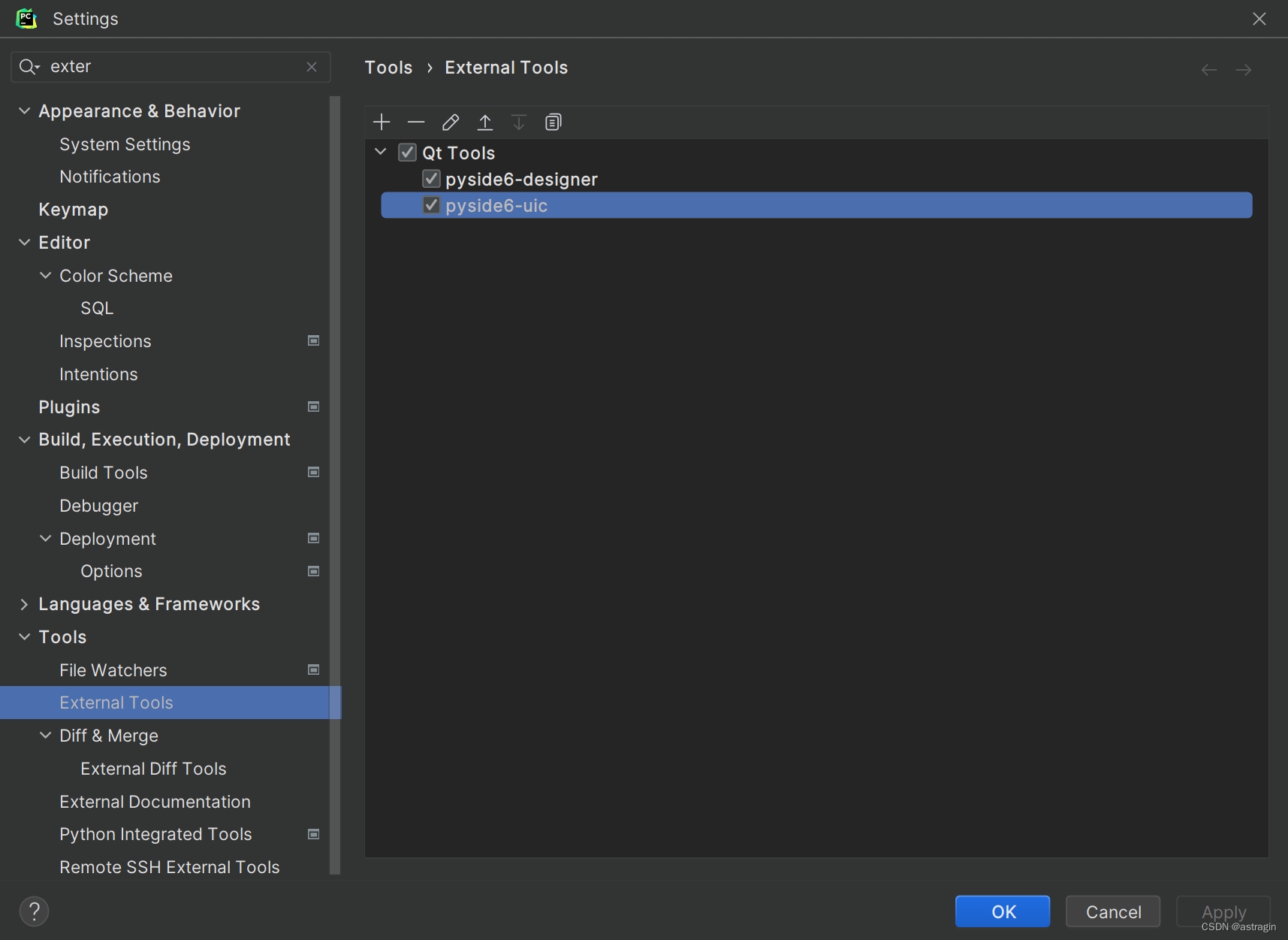
Task: Select SQL under Color Scheme
Action: 97,308
